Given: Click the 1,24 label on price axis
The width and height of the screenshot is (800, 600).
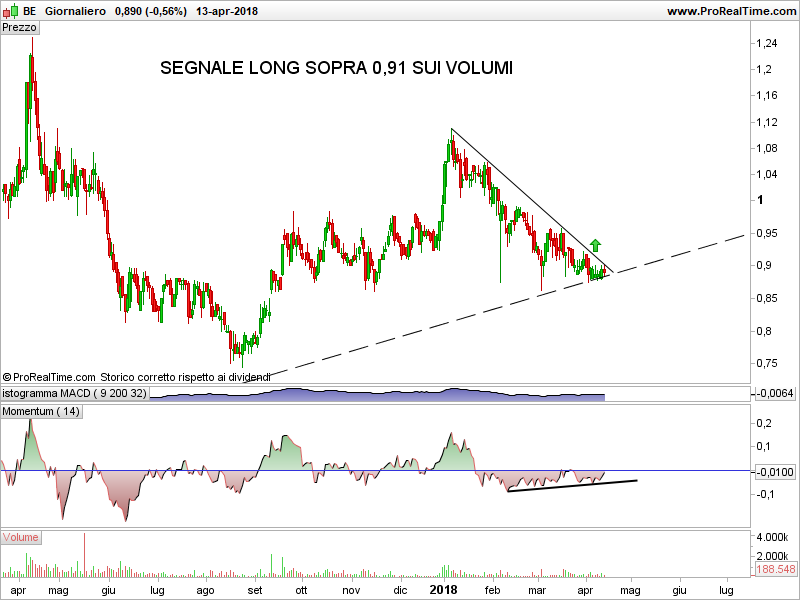Looking at the screenshot, I should click(767, 43).
